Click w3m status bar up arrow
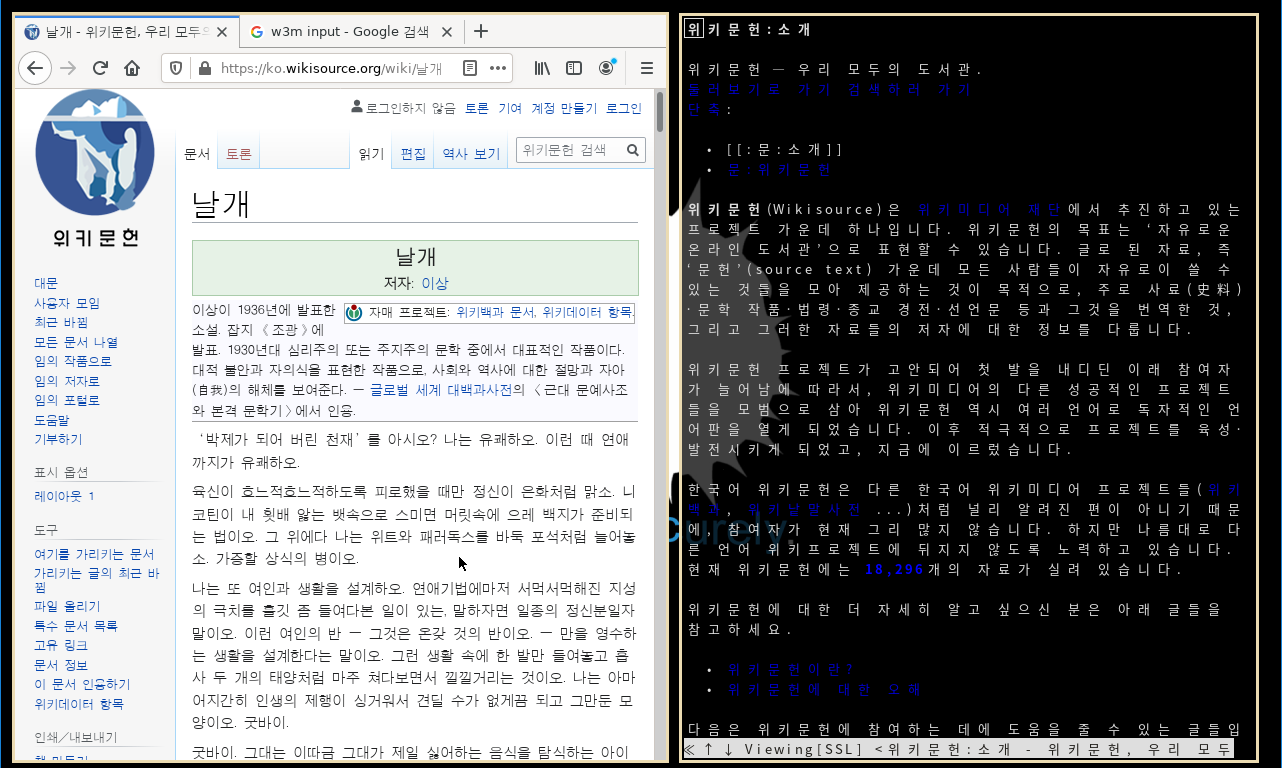1282x768 pixels. click(709, 749)
